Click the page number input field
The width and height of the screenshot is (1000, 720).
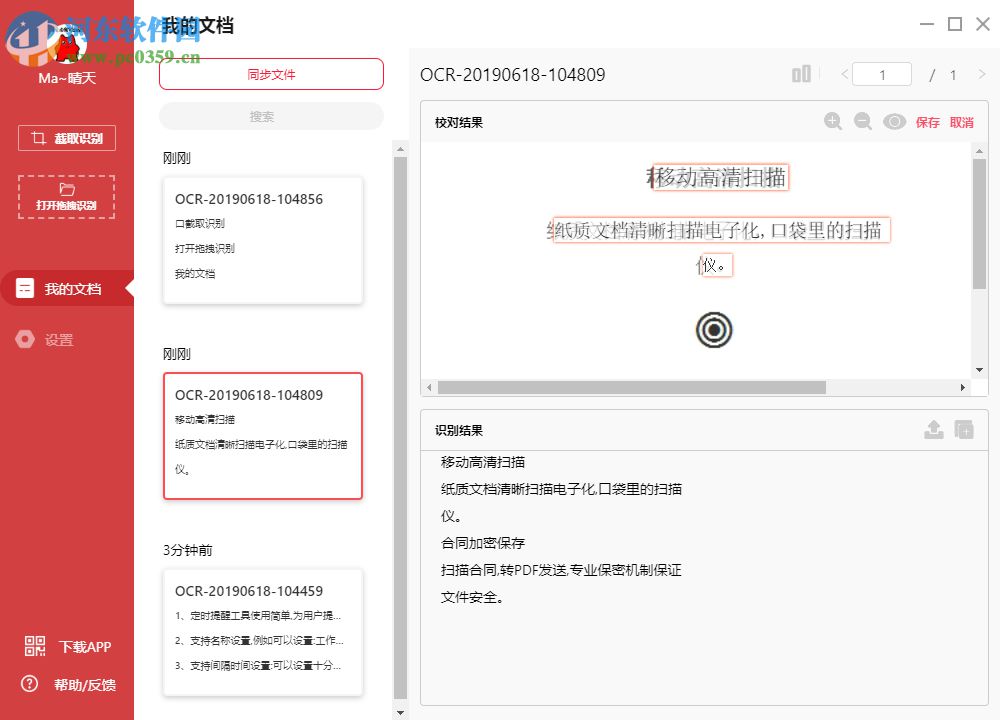(x=881, y=74)
